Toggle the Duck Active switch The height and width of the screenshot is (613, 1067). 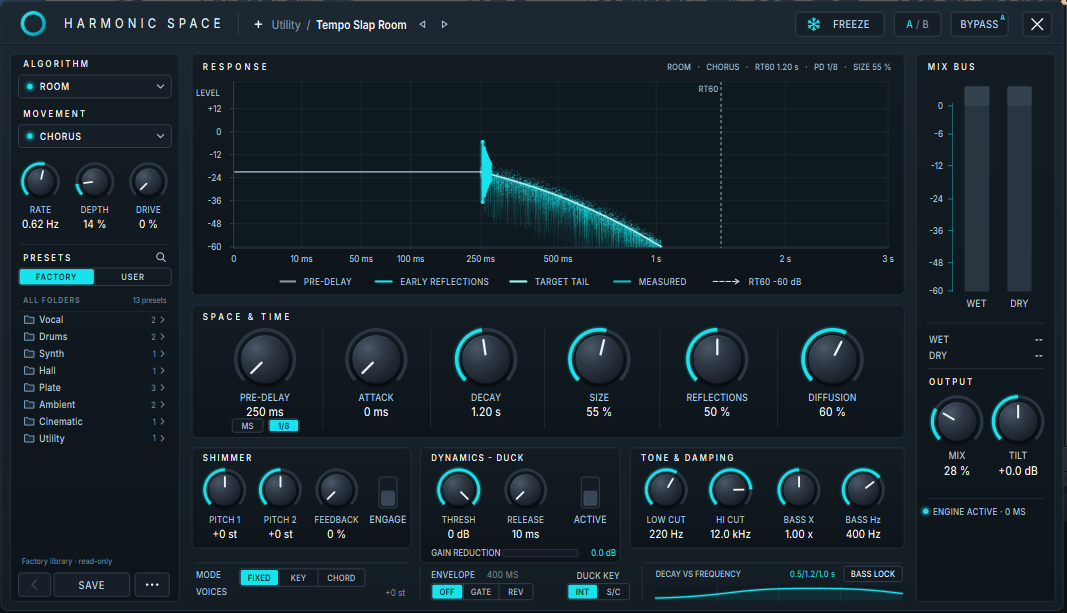click(590, 492)
